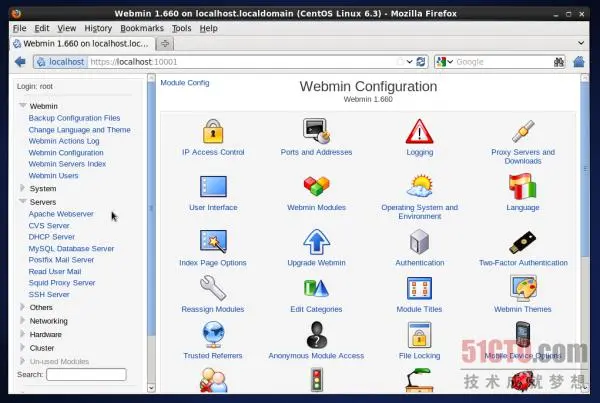Open Webmin Actions Log link

tap(64, 141)
